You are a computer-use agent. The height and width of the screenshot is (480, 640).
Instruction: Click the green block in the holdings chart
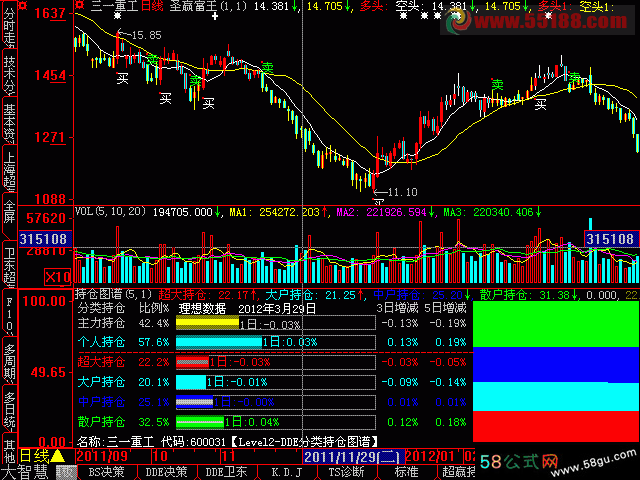[x=554, y=321]
